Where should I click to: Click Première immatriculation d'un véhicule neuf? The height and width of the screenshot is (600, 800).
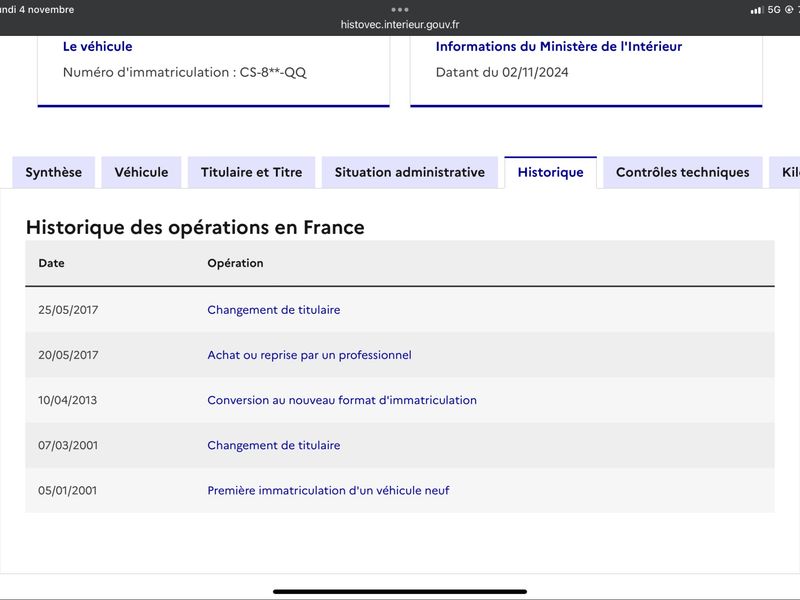[328, 490]
